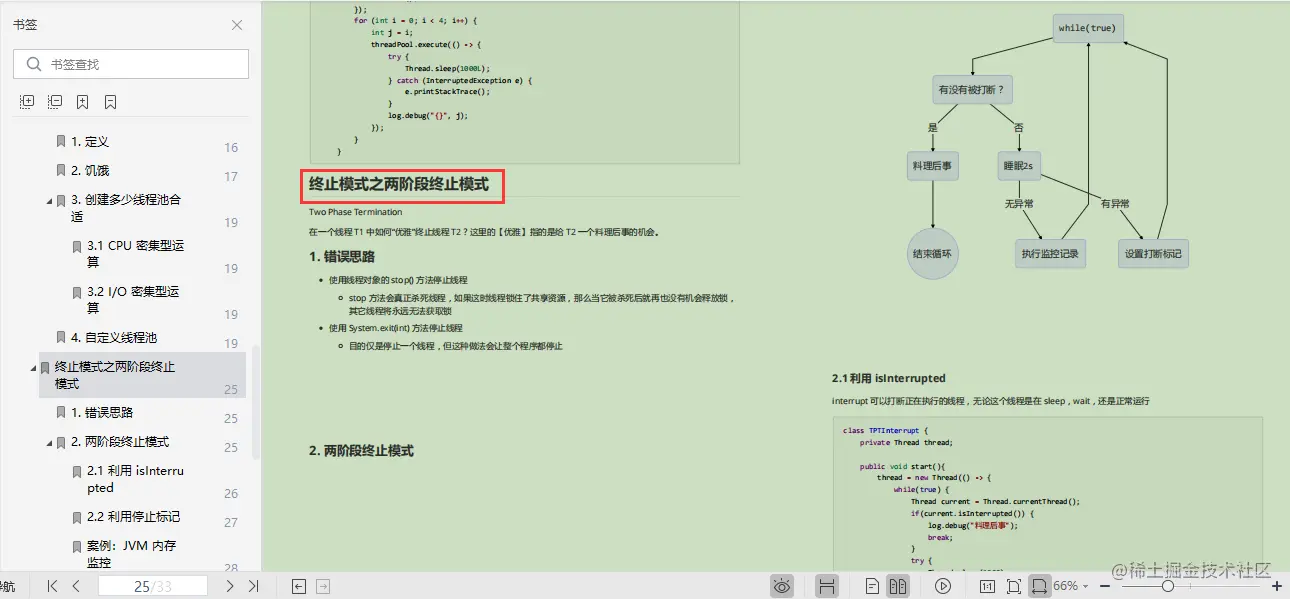Viewport: 1290px width, 599px height.
Task: Toggle eye-protection reading mode
Action: pos(783,585)
